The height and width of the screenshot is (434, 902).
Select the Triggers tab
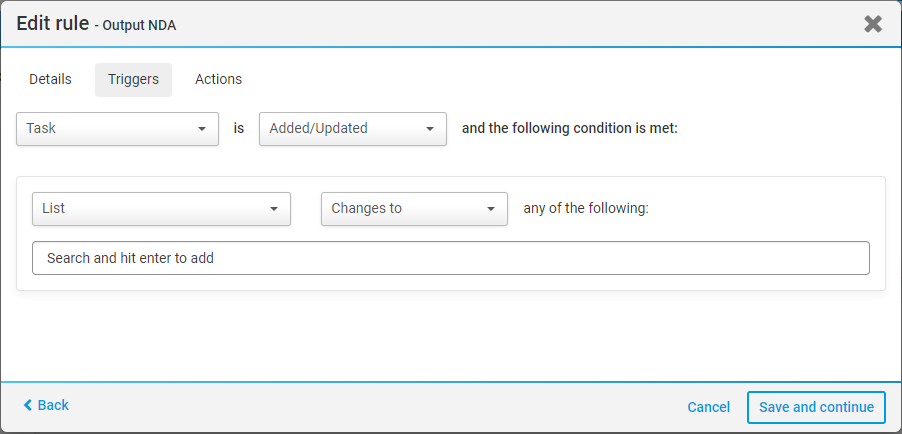[x=133, y=79]
